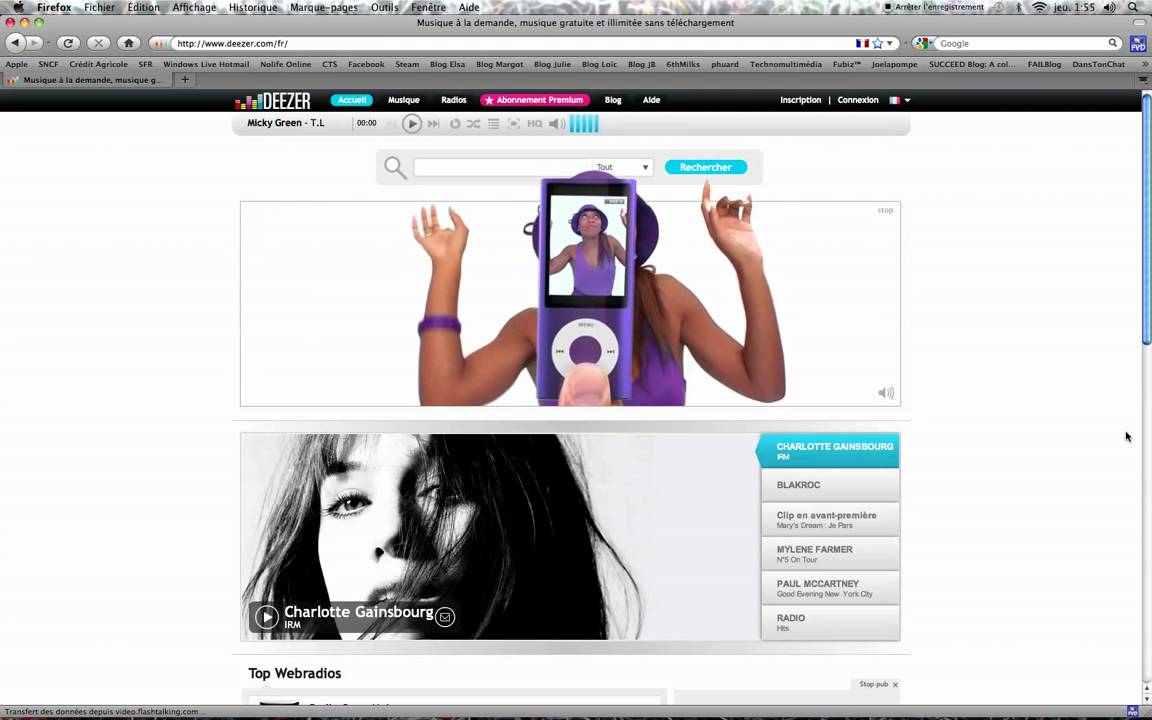Stop the iPod video advertisement
Screen dimensions: 1152x720
tap(885, 210)
